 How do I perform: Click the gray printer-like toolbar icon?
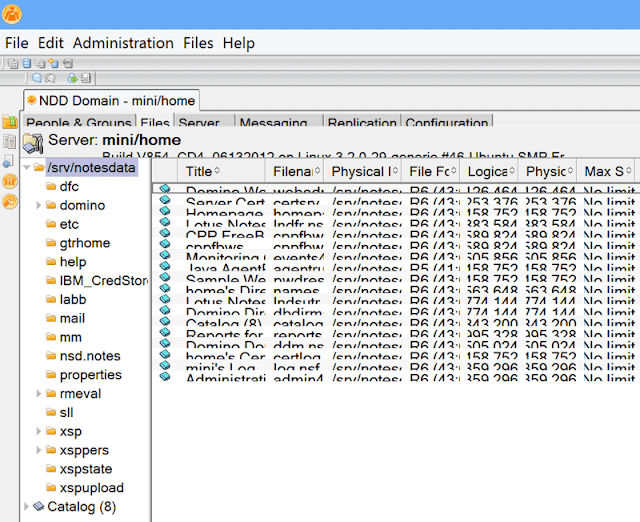pyautogui.click(x=68, y=63)
